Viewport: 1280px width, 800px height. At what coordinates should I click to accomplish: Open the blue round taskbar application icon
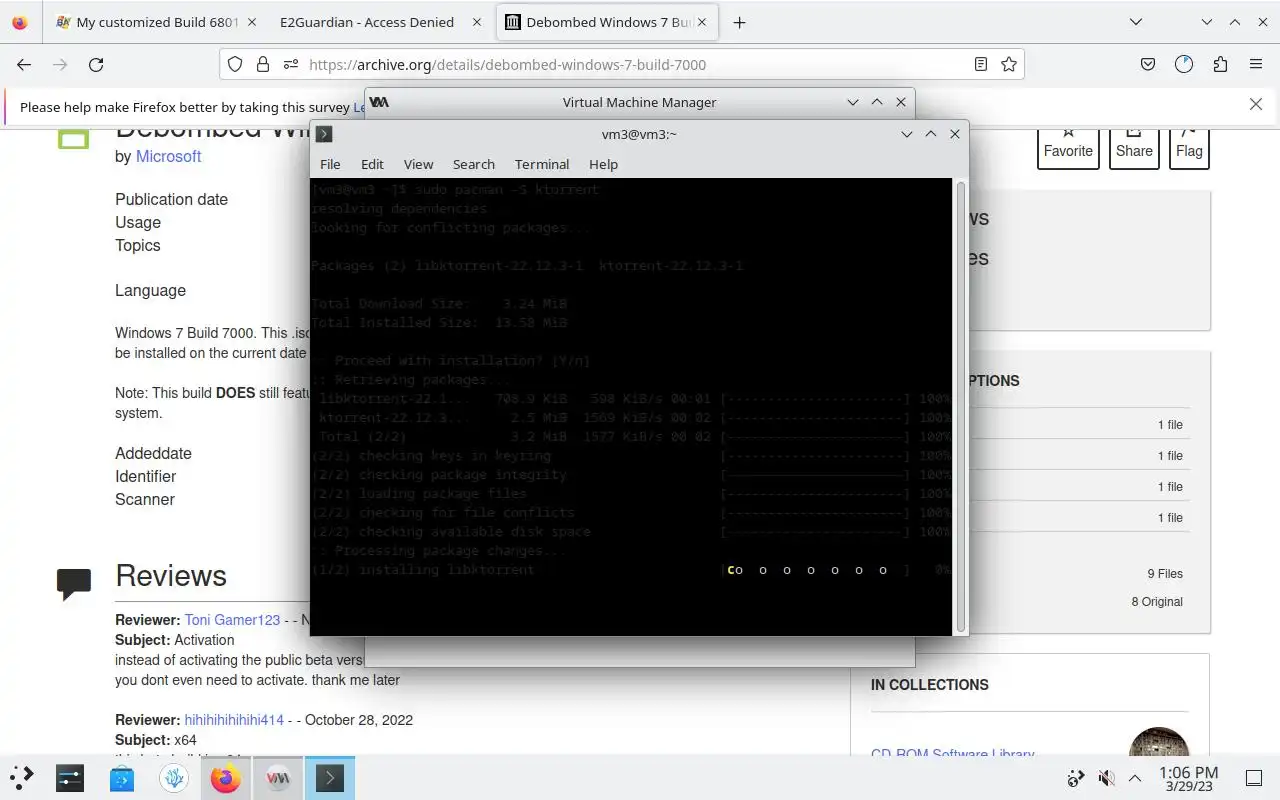[x=174, y=777]
